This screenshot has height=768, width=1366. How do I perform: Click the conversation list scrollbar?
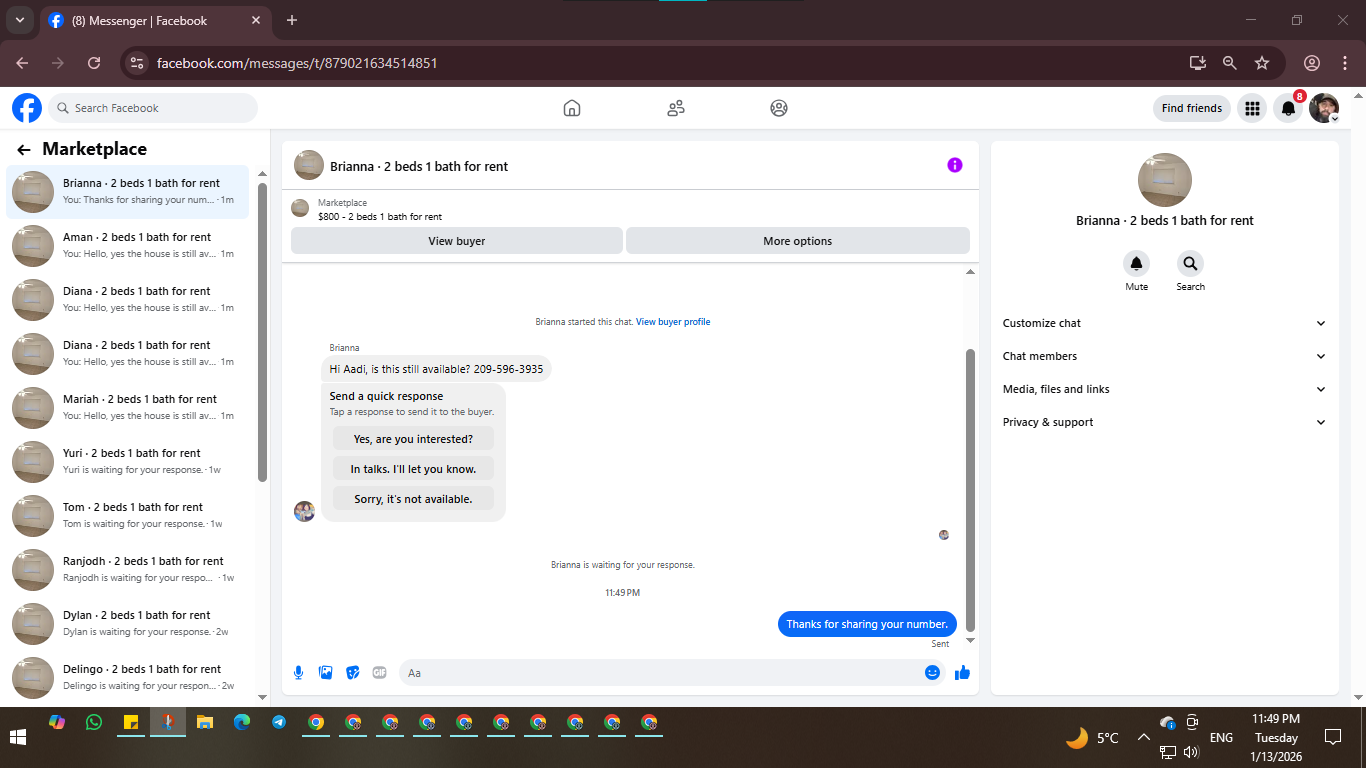coord(262,332)
